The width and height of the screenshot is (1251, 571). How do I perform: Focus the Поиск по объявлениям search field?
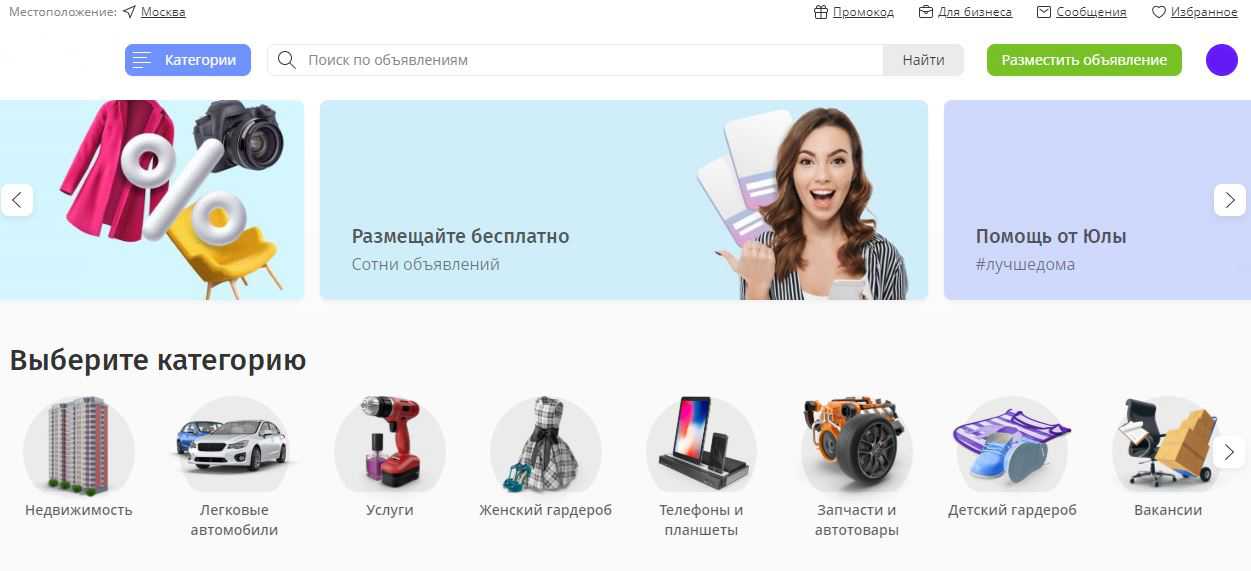590,60
